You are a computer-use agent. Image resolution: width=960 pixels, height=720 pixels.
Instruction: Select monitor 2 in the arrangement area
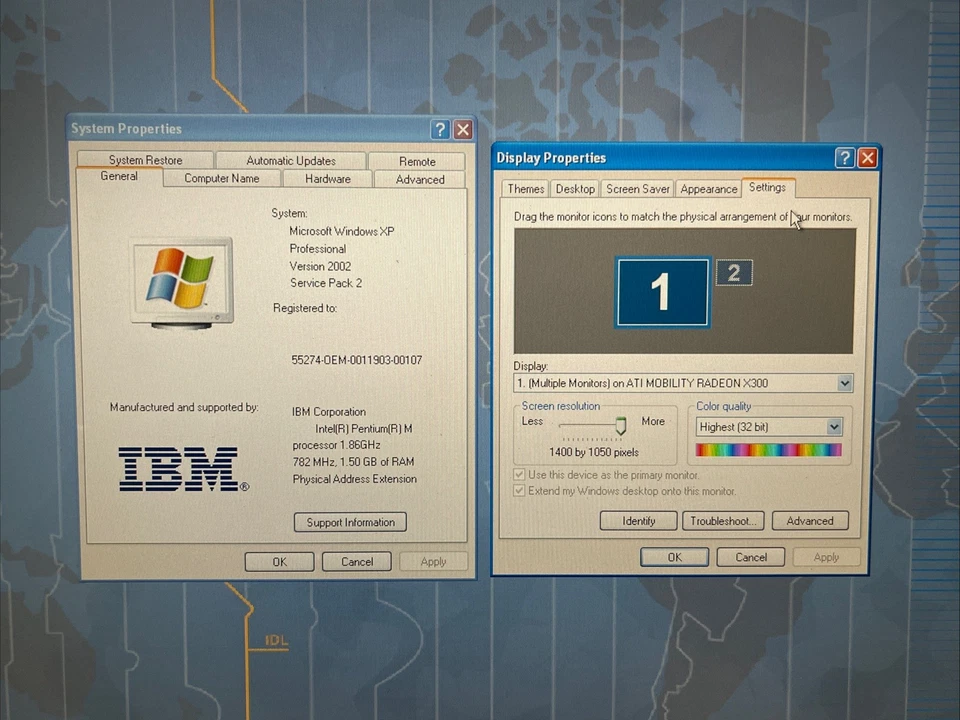coord(734,273)
